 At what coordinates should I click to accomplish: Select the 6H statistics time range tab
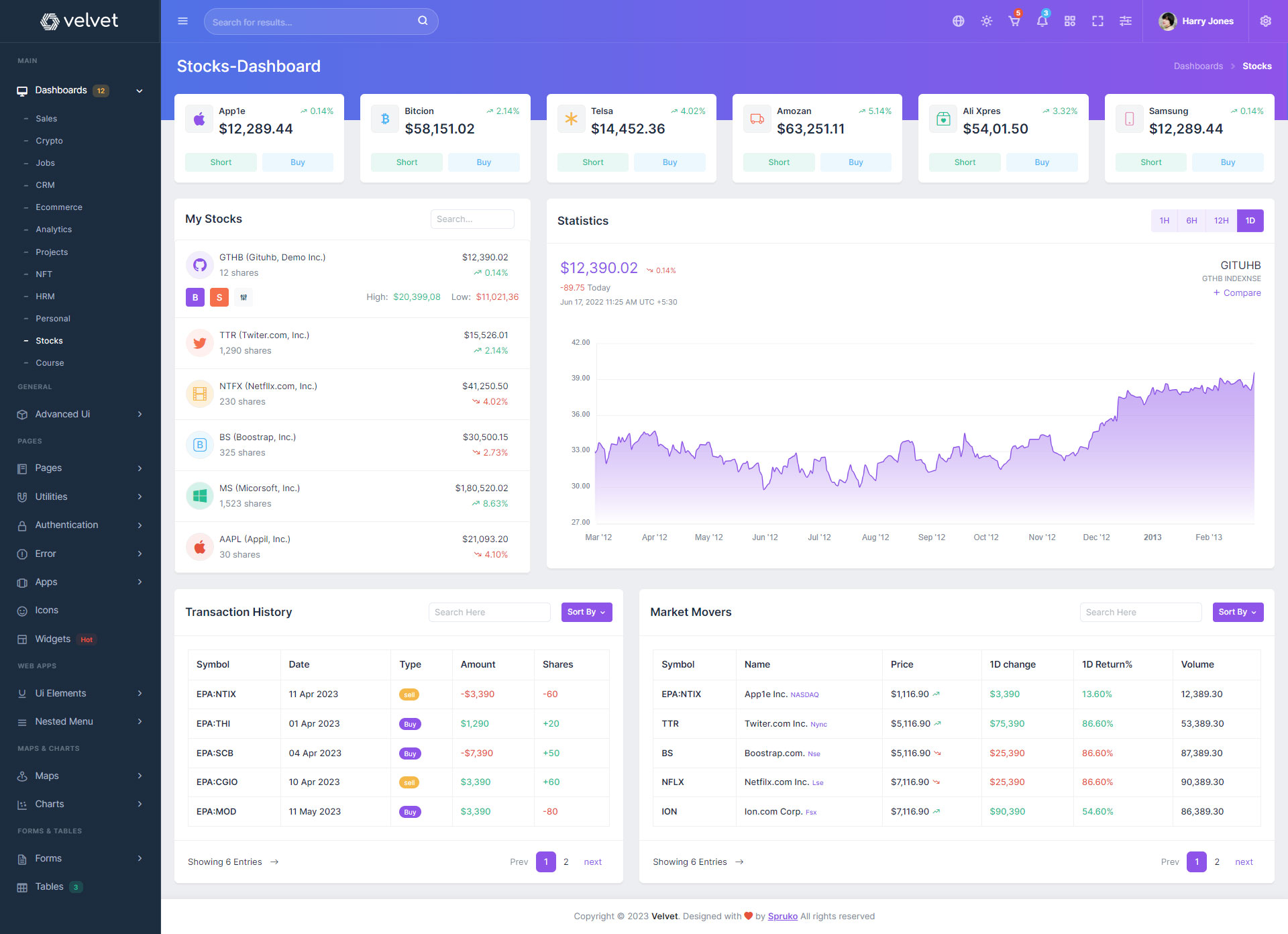(1191, 221)
